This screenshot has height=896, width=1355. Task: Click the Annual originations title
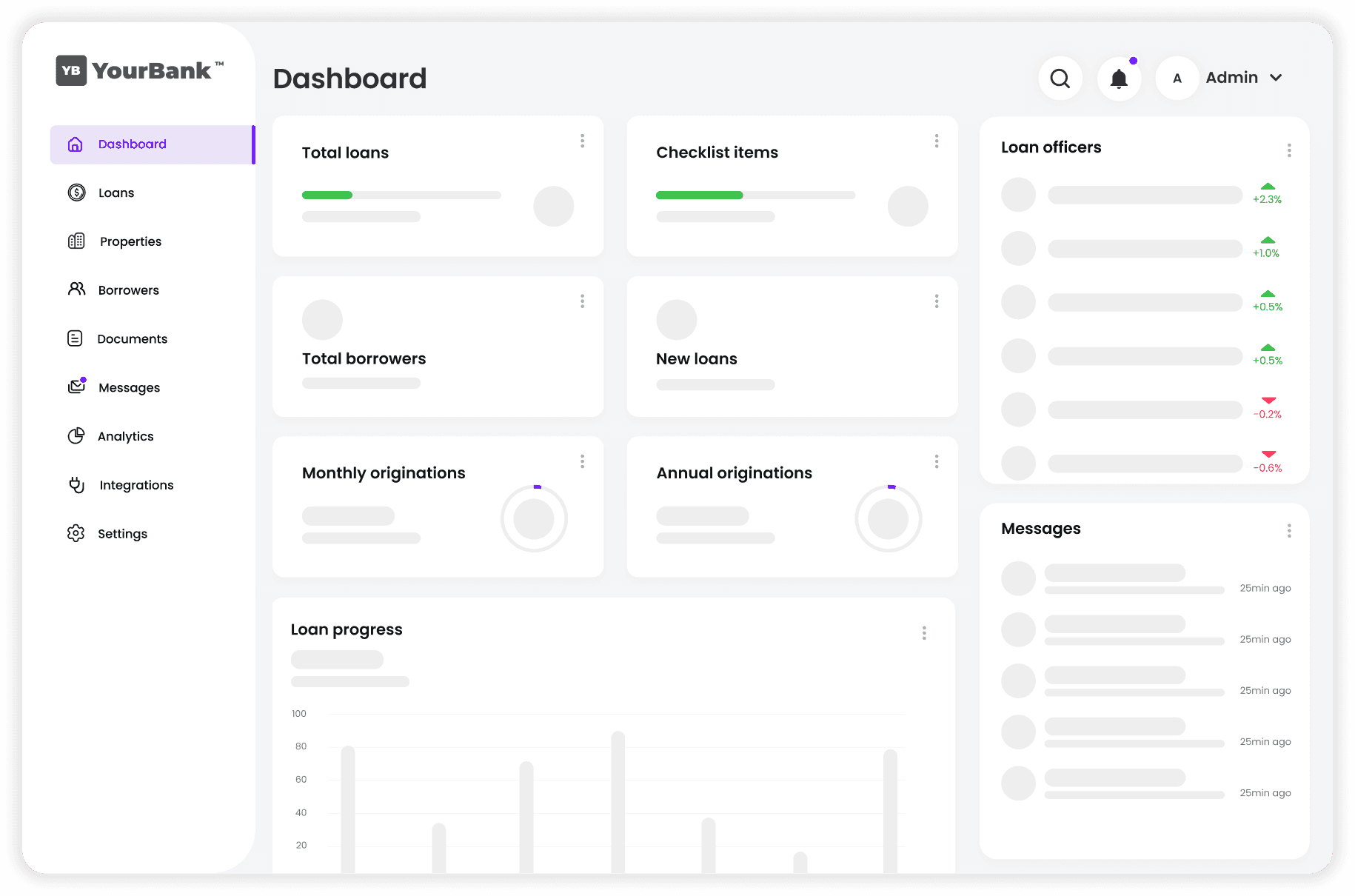pos(734,473)
